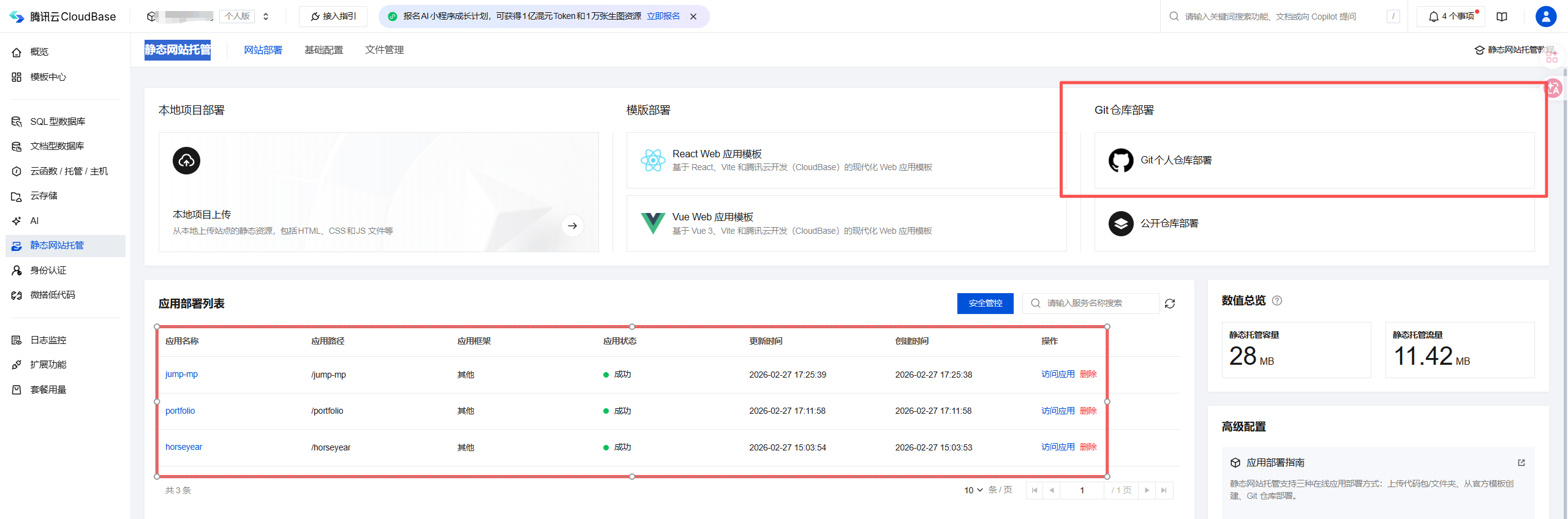This screenshot has height=519, width=1568.
Task: Switch to the 文件管理 tab
Action: click(x=385, y=50)
